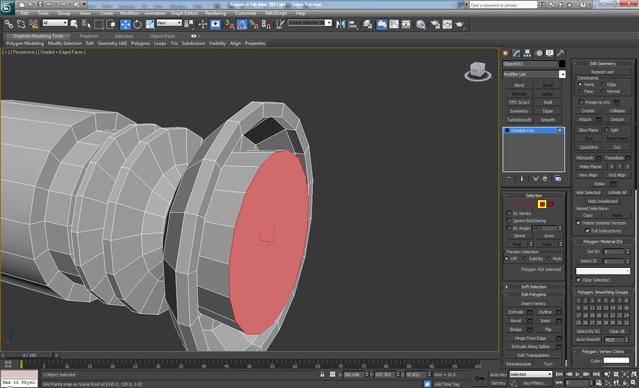Open the Graph Editors menu

pos(185,13)
